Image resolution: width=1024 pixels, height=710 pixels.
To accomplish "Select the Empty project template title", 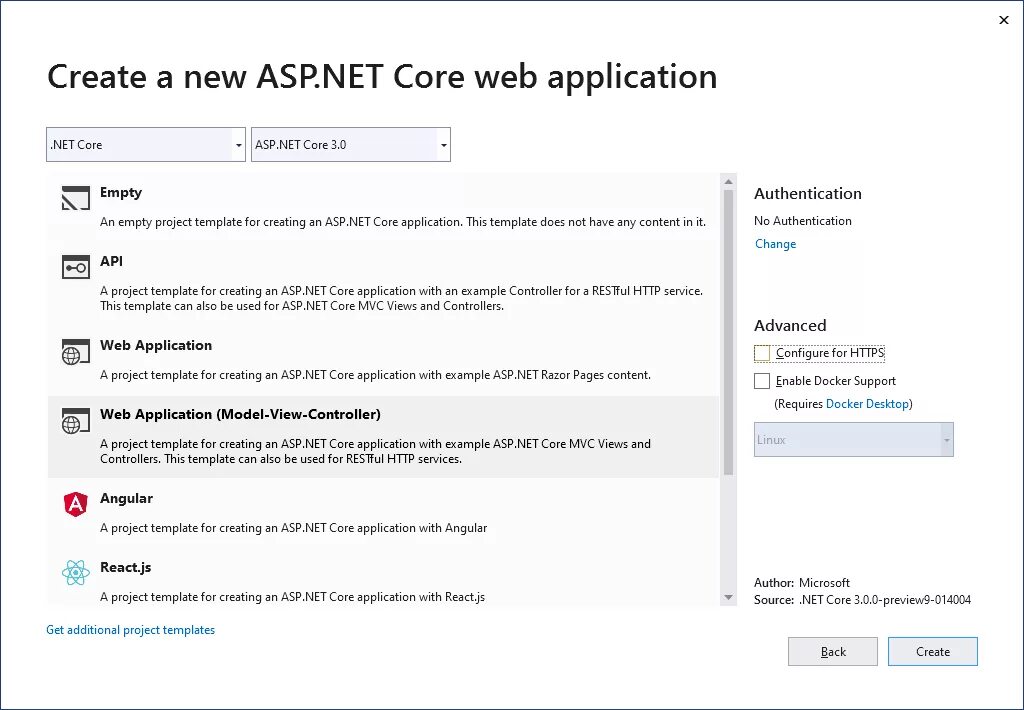I will tap(121, 192).
